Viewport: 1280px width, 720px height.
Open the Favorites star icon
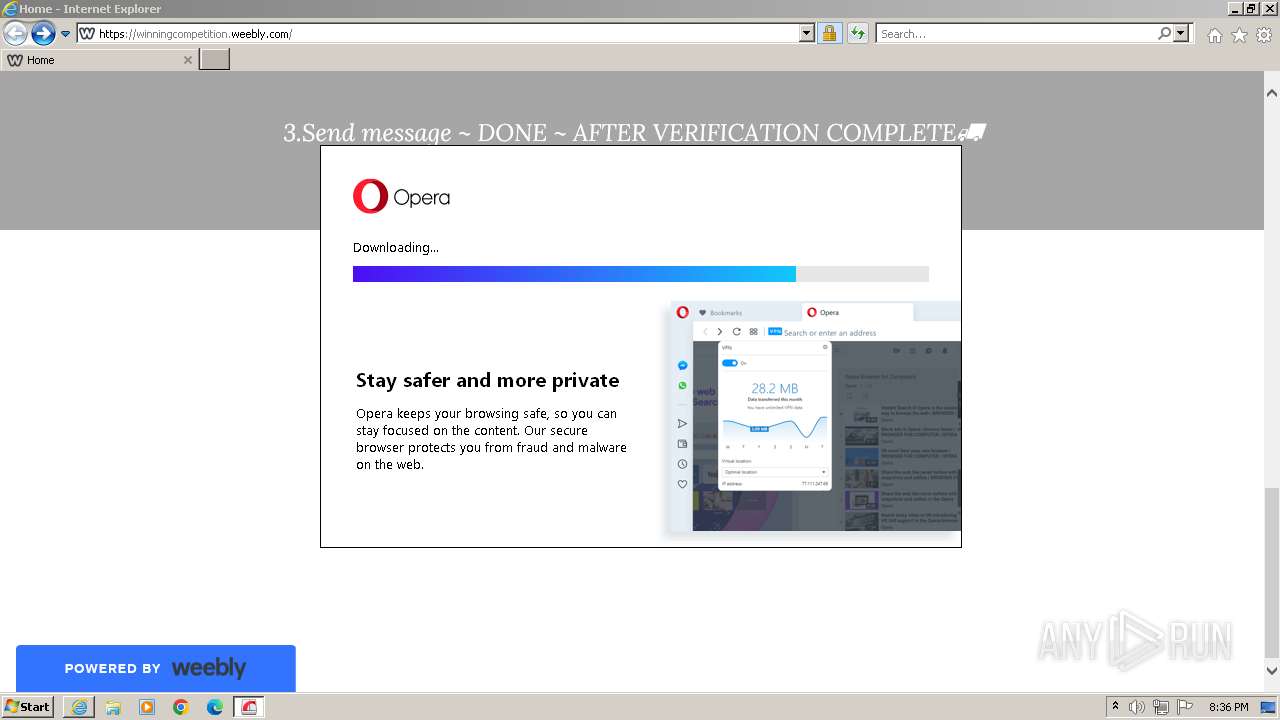[1239, 35]
